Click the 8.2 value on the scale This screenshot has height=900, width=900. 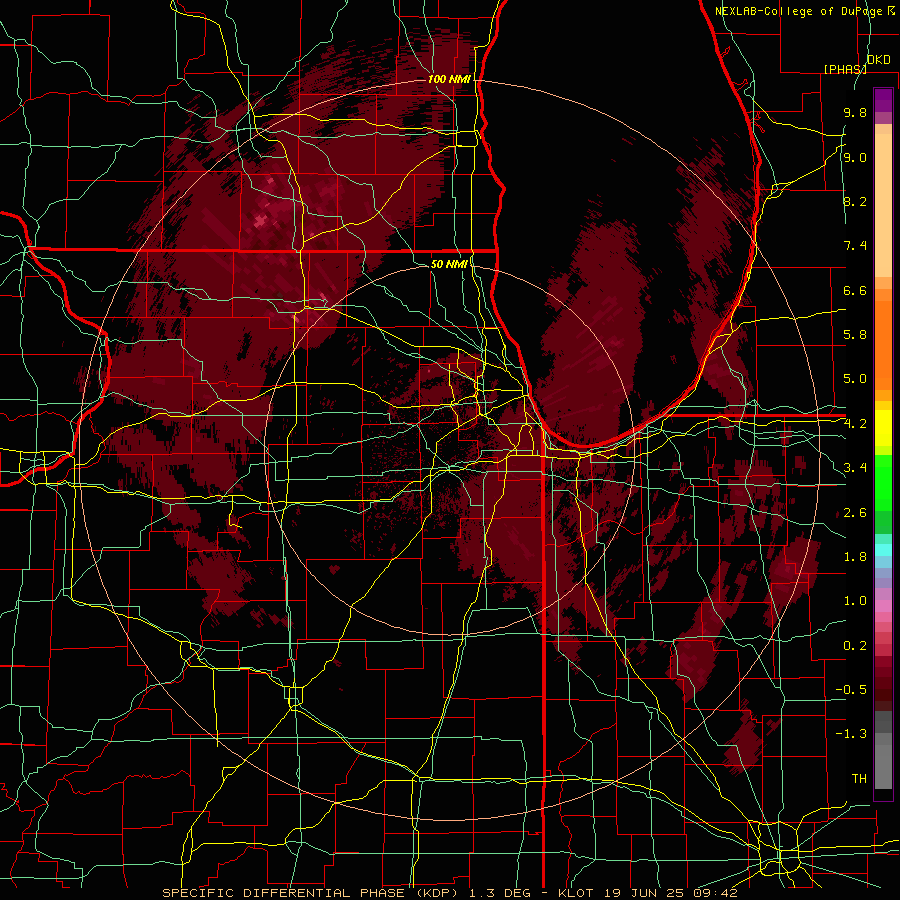coord(855,202)
